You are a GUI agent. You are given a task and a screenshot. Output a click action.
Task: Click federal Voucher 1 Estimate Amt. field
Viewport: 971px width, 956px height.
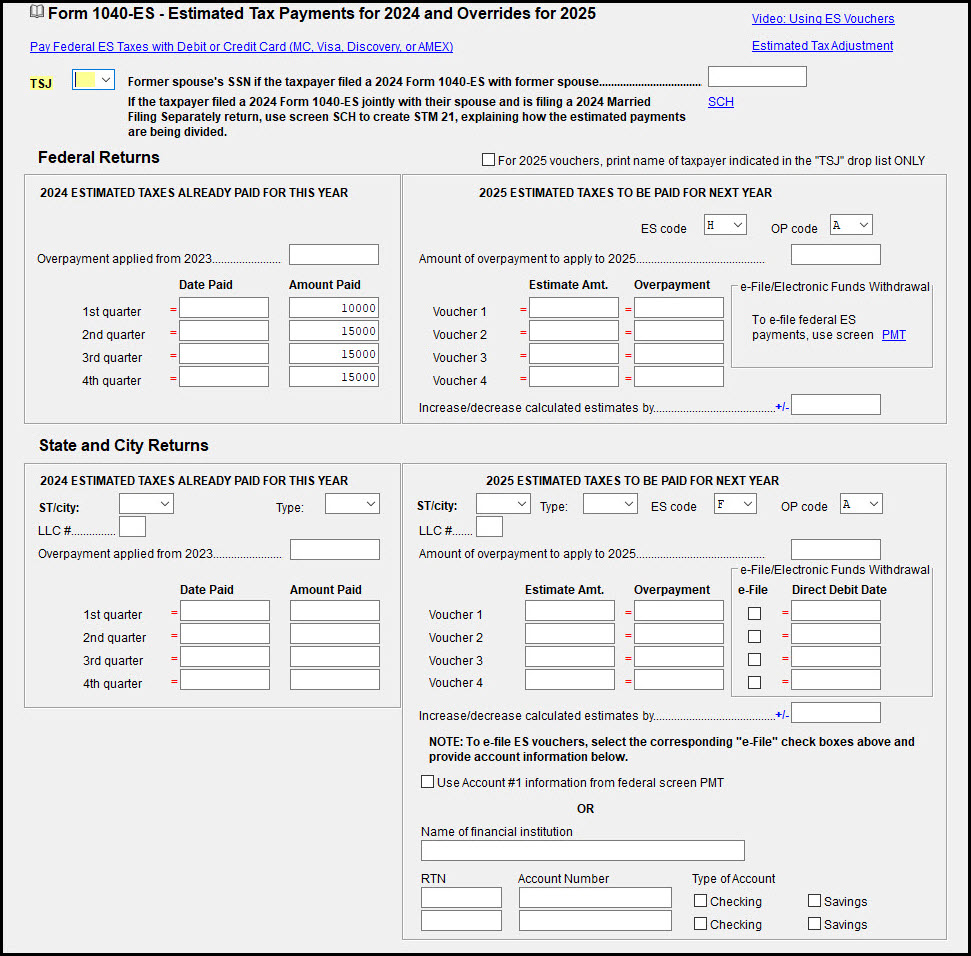[x=574, y=308]
